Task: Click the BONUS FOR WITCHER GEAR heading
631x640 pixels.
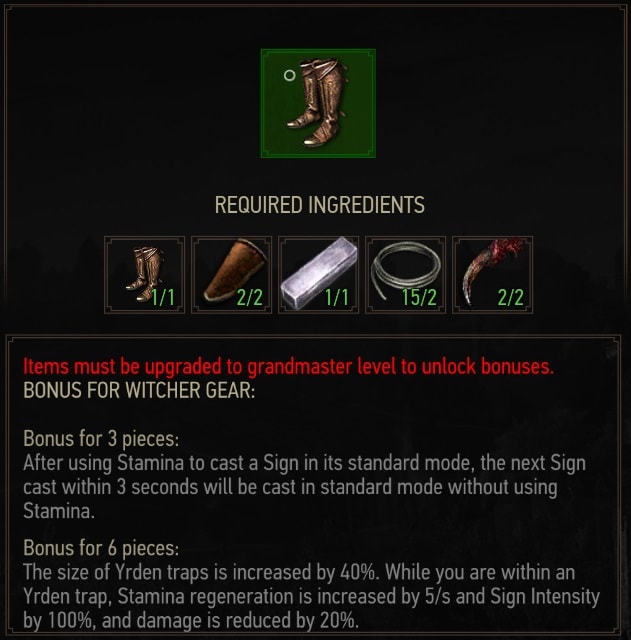Action: pyautogui.click(x=139, y=391)
